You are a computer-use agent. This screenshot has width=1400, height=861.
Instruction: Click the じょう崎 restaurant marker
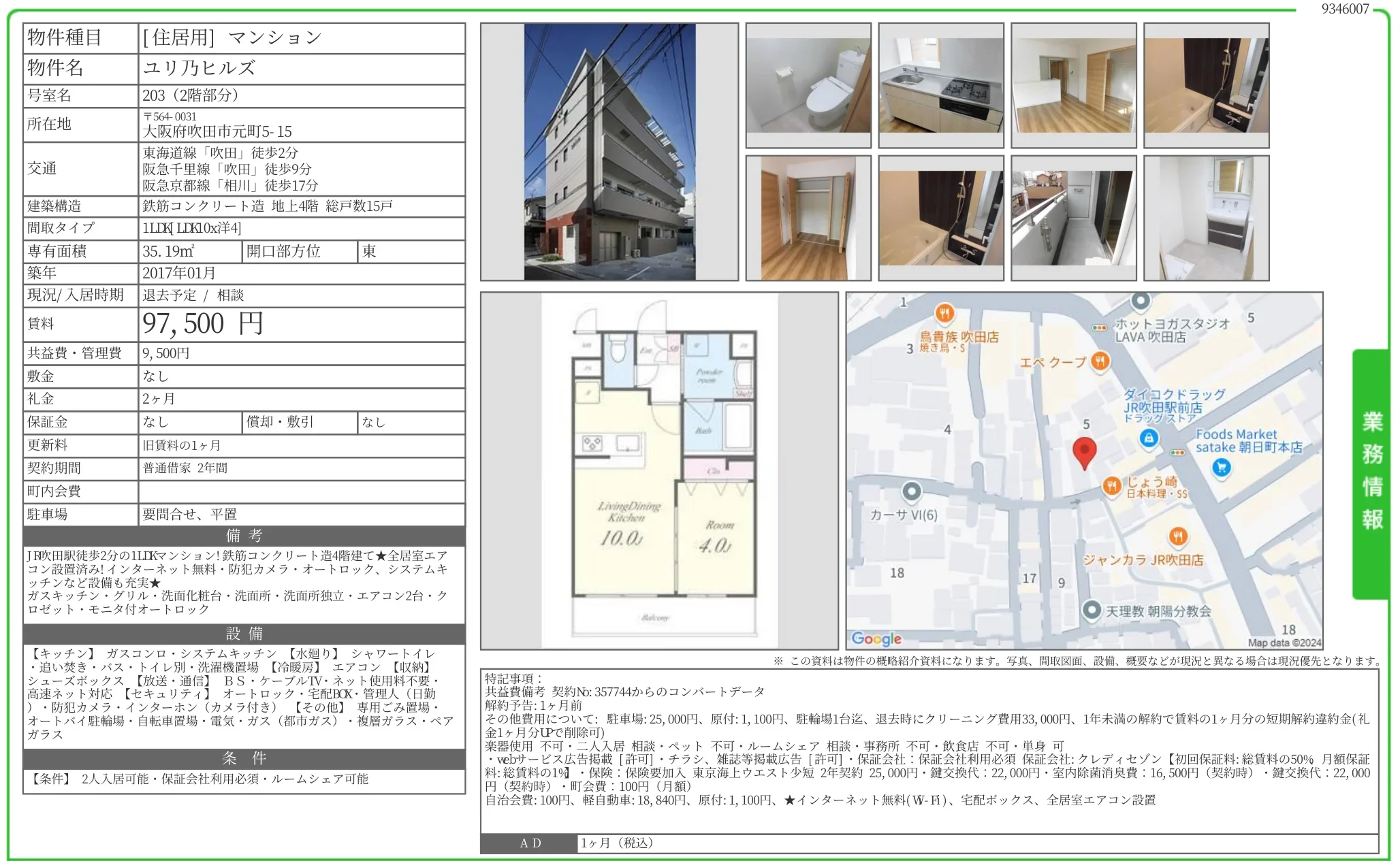(1111, 485)
